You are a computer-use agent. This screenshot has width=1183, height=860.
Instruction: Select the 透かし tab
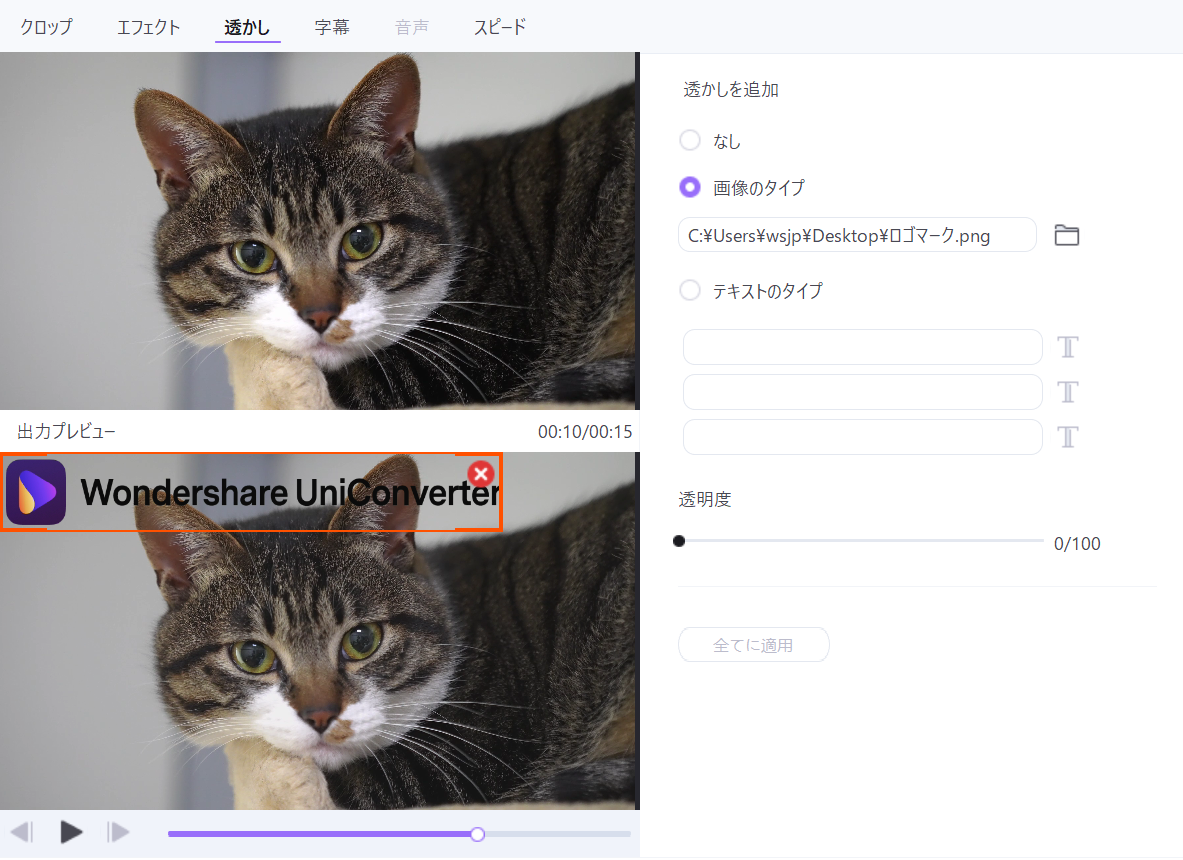(247, 27)
